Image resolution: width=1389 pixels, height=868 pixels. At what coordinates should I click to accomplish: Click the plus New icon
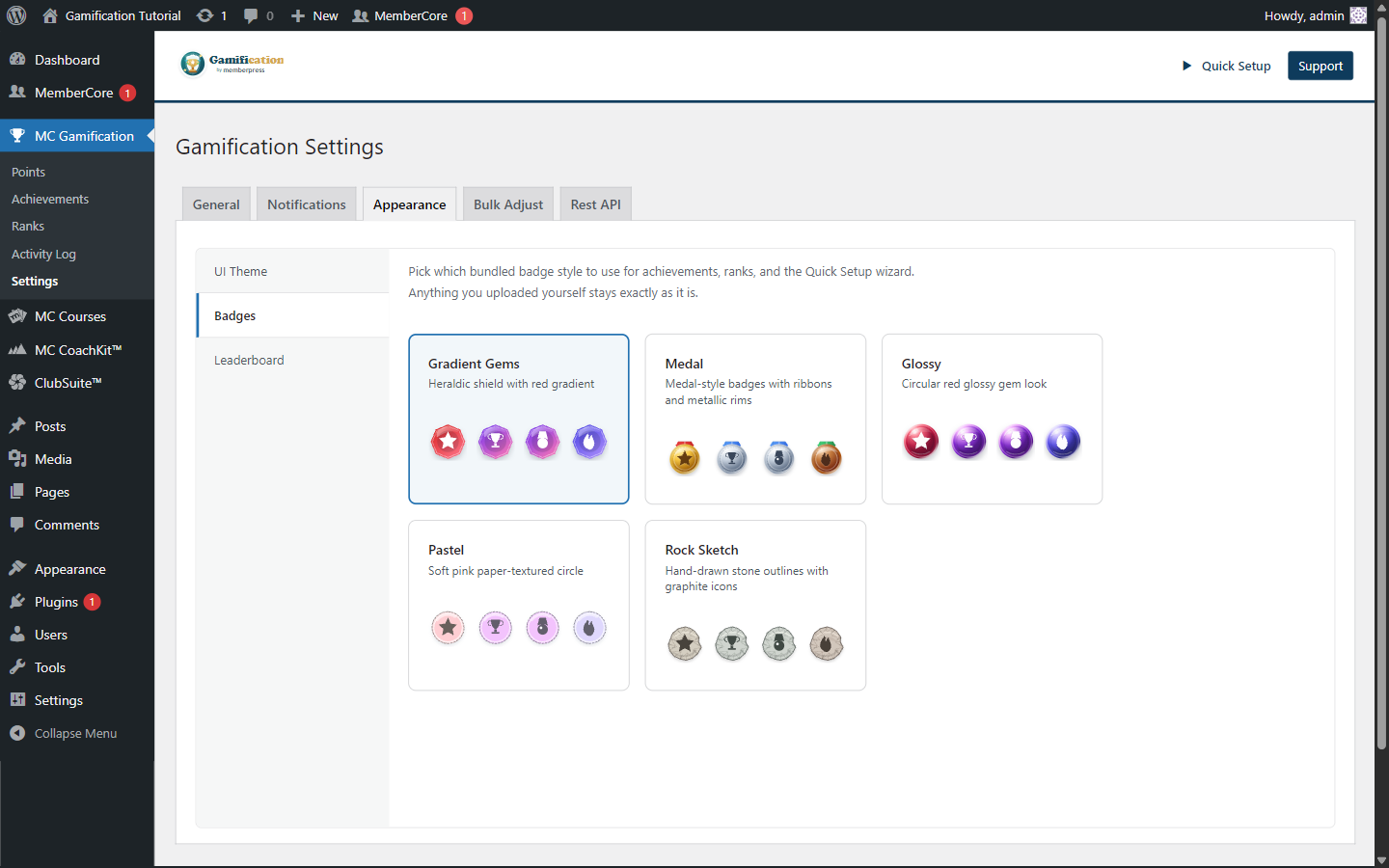pos(298,15)
